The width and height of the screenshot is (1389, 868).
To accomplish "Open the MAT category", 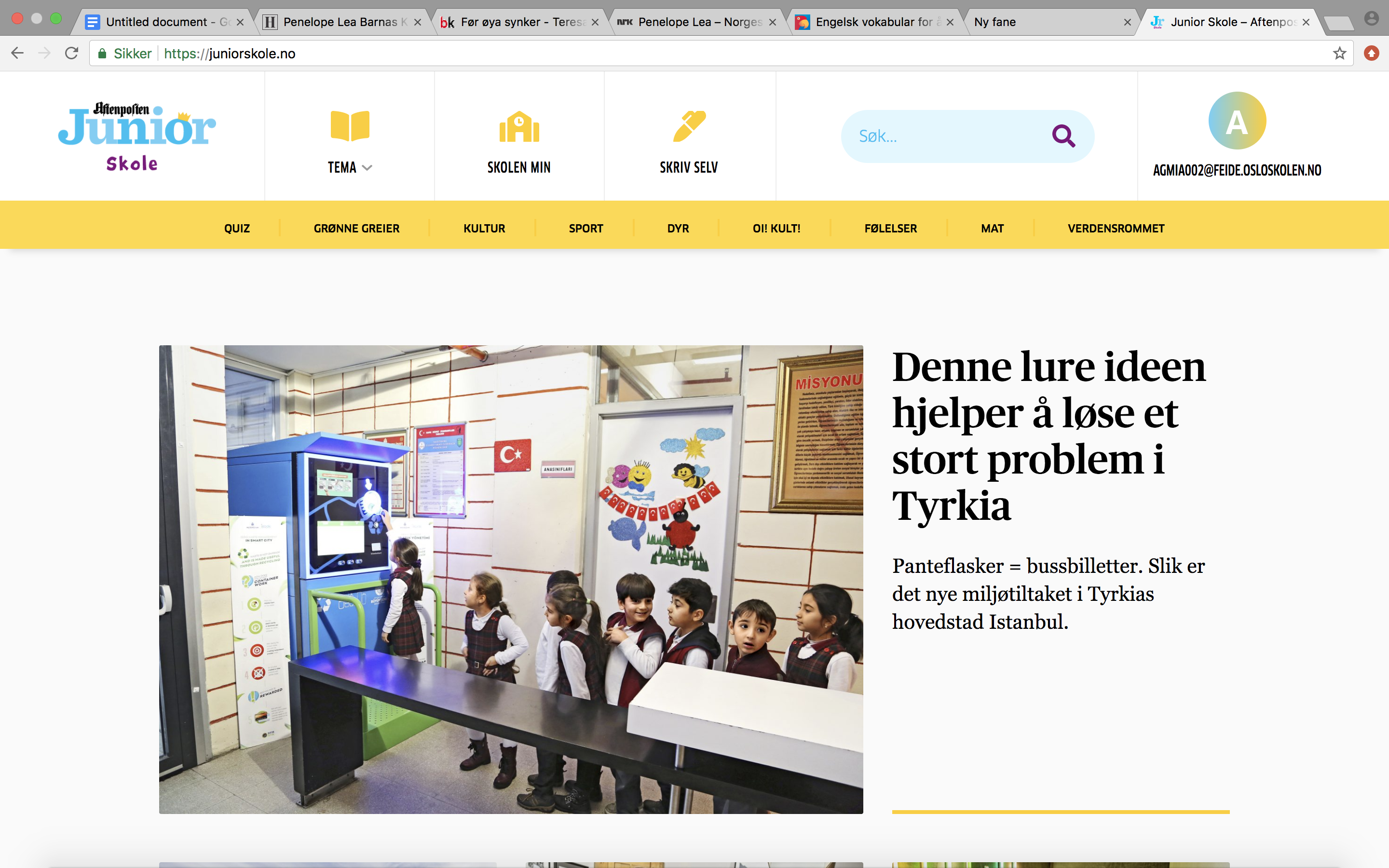I will coord(992,229).
